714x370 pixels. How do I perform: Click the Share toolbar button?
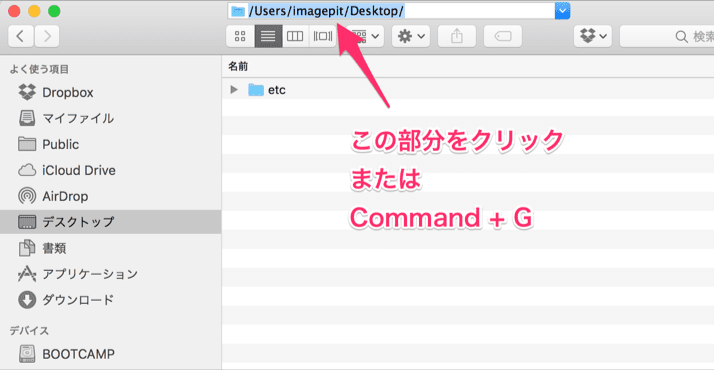(457, 36)
